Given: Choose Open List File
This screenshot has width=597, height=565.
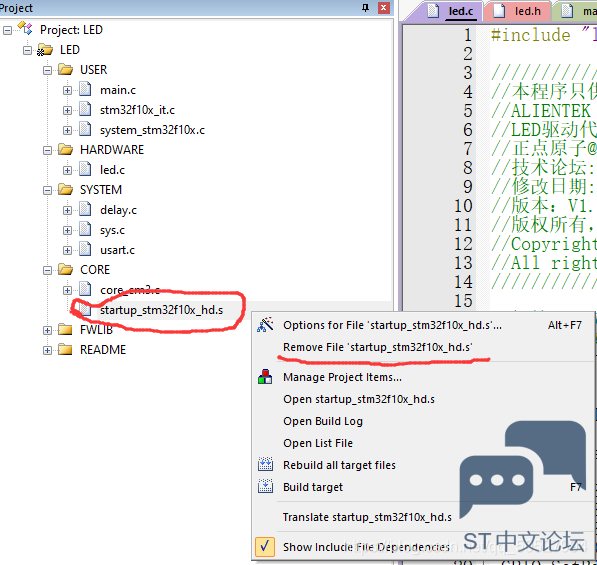Looking at the screenshot, I should [x=423, y=443].
